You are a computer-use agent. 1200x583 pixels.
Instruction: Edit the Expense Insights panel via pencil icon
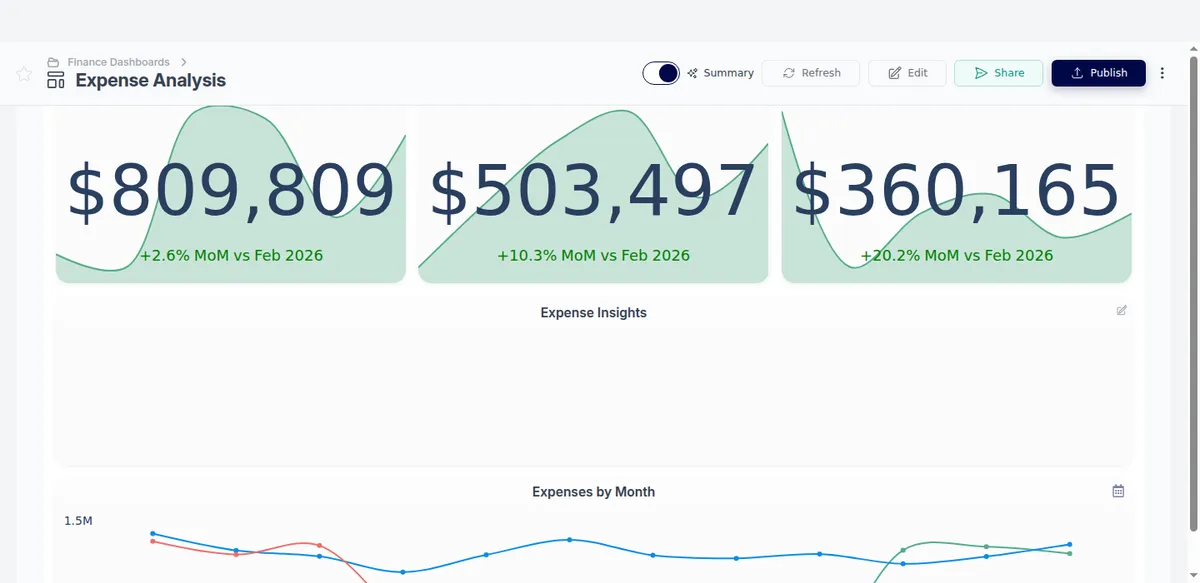pyautogui.click(x=1121, y=311)
